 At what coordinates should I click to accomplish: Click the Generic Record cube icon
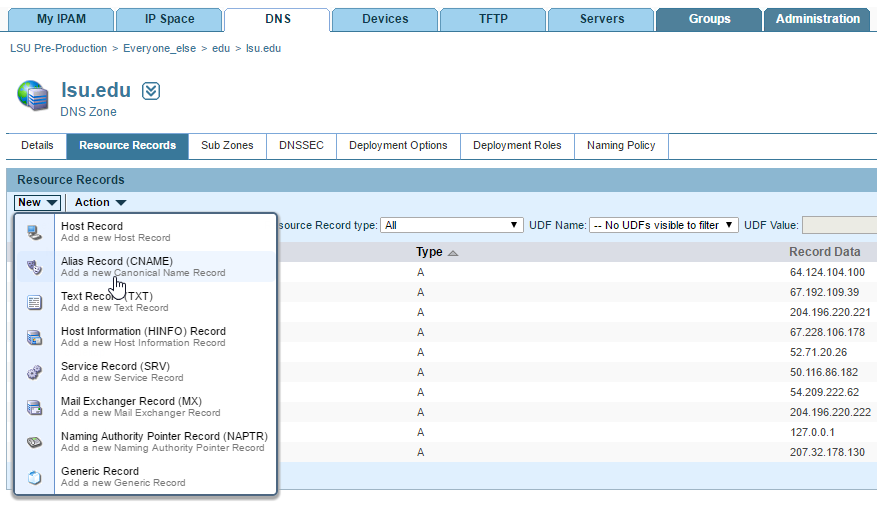pos(34,478)
